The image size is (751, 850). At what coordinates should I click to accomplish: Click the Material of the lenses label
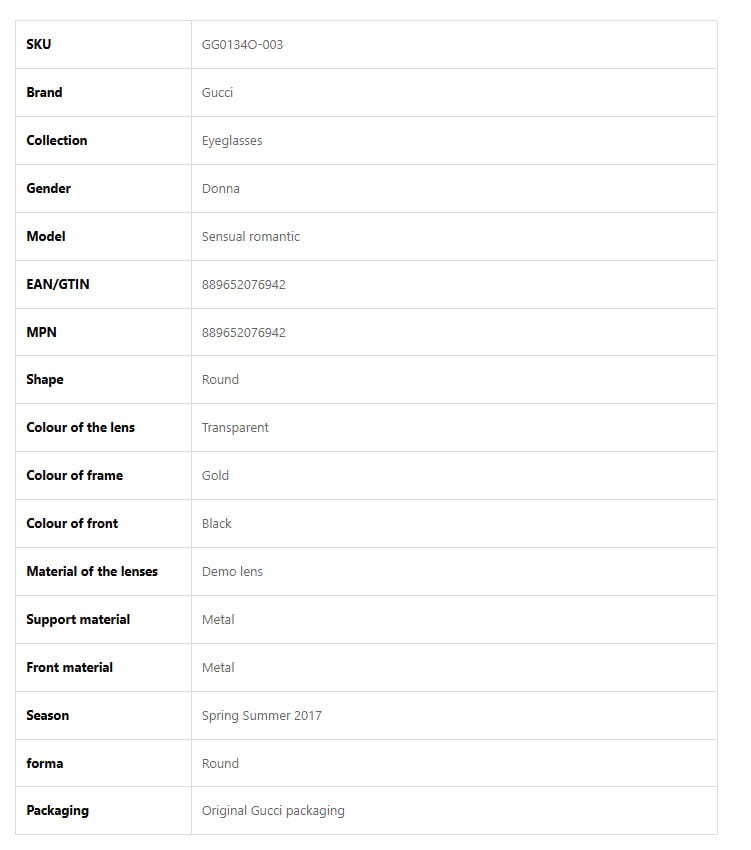tap(92, 572)
